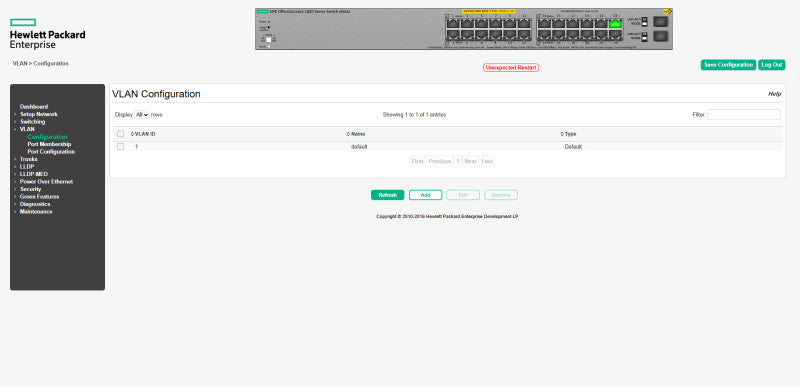Image resolution: width=800 pixels, height=387 pixels.
Task: Select port 1 on the switch graphic
Action: coord(453,23)
